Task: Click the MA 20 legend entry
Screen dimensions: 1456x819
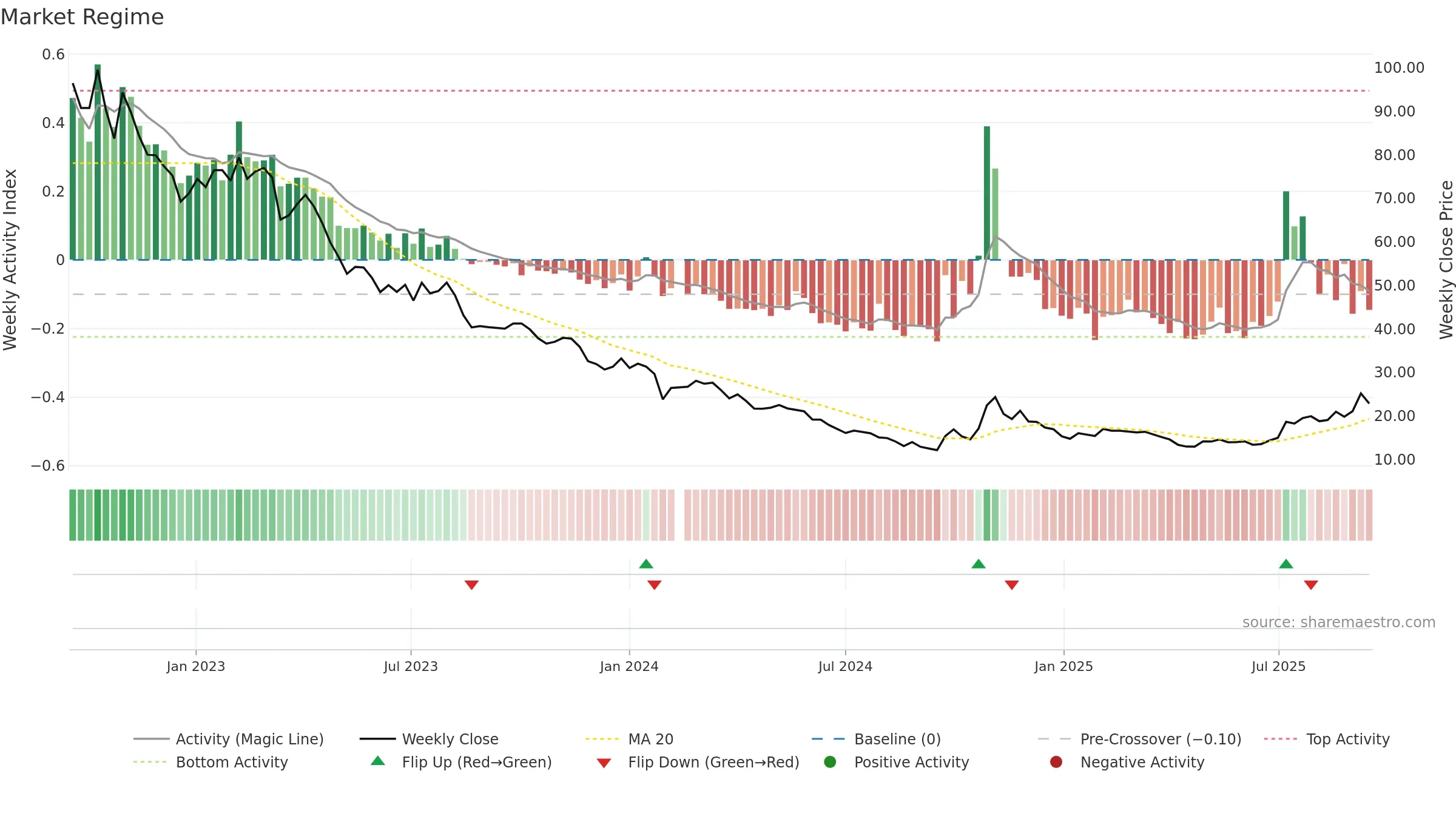Action: [x=629, y=739]
